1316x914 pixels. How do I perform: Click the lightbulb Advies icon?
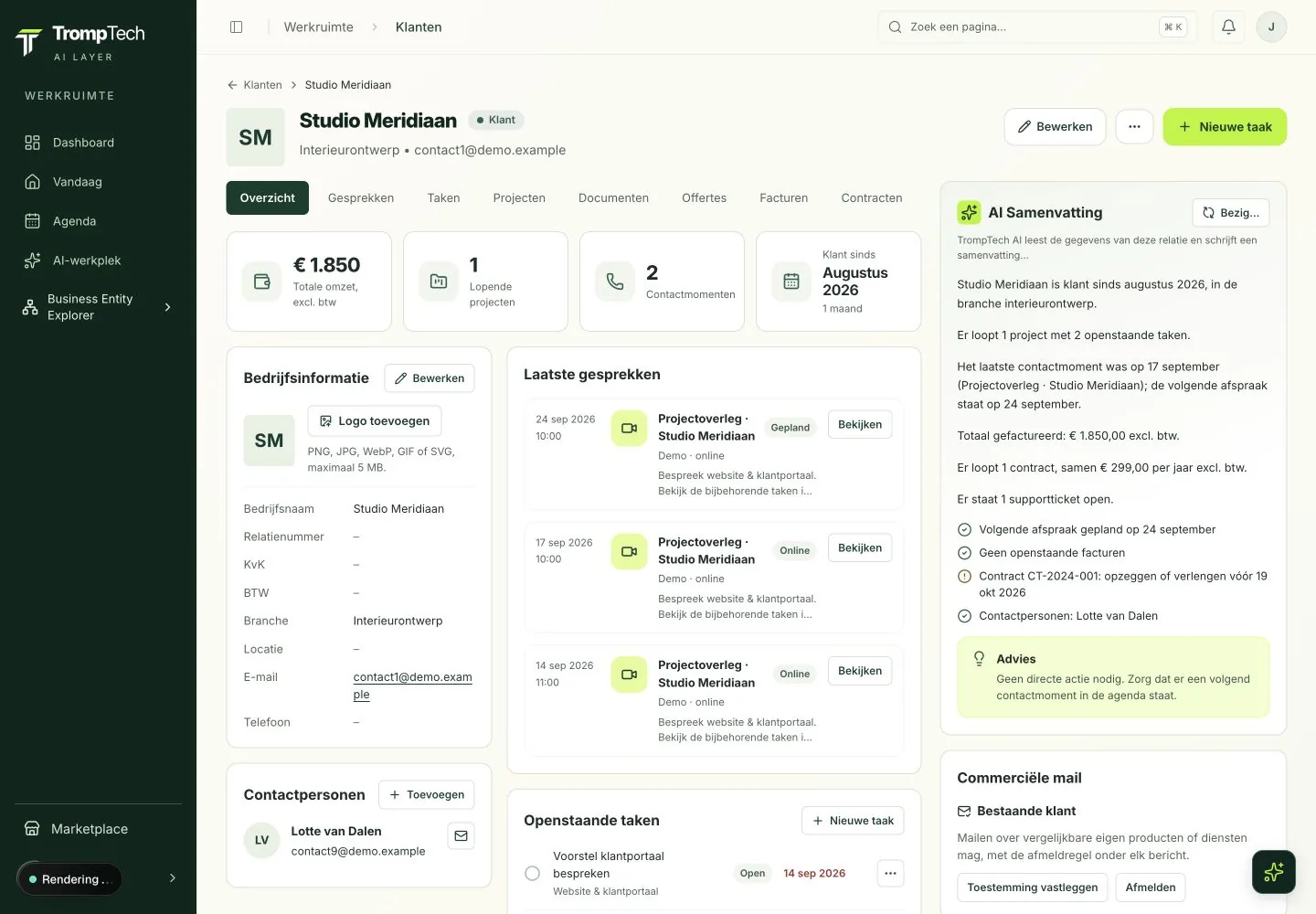(979, 659)
